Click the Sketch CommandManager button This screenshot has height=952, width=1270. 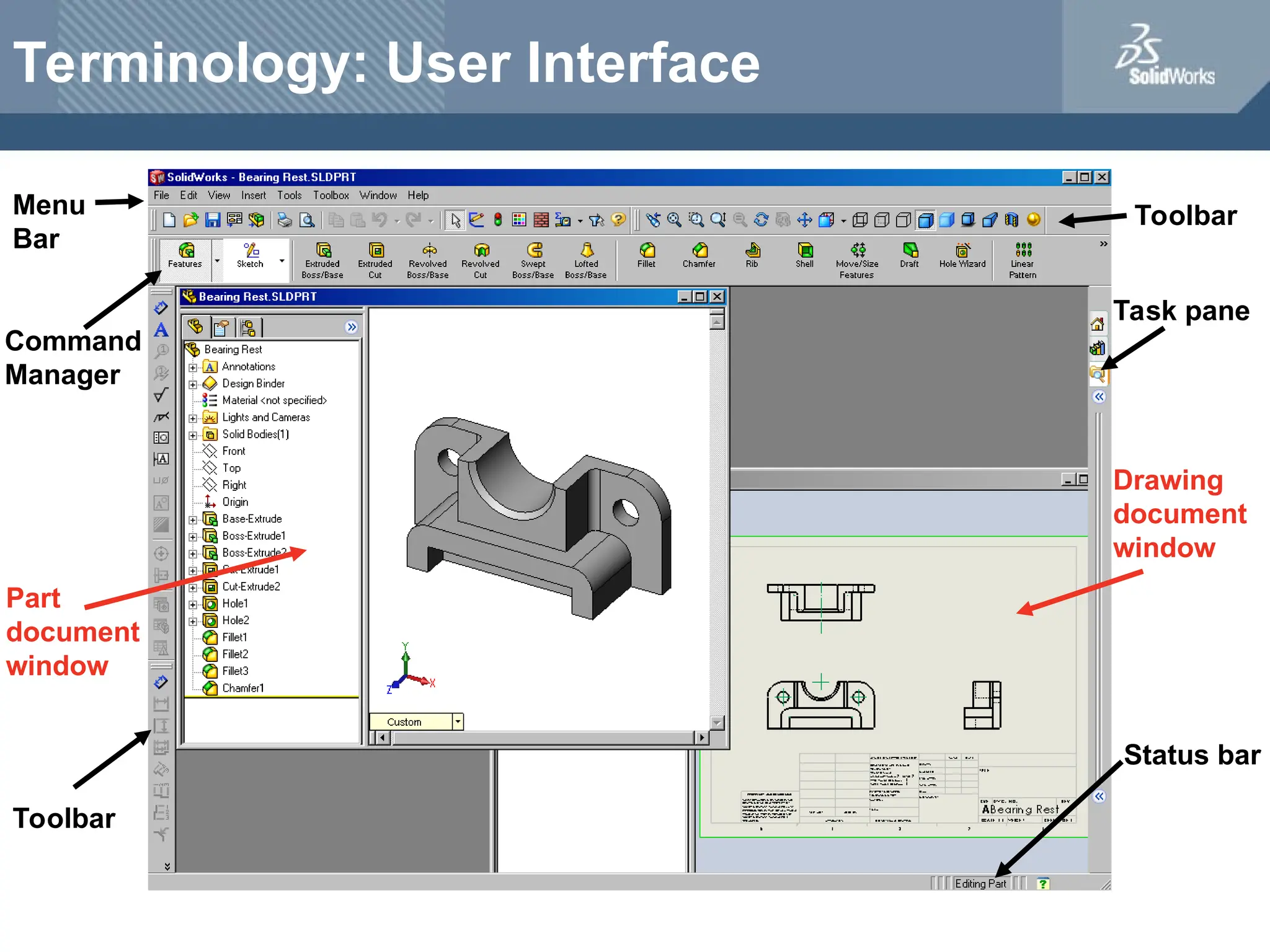[250, 255]
